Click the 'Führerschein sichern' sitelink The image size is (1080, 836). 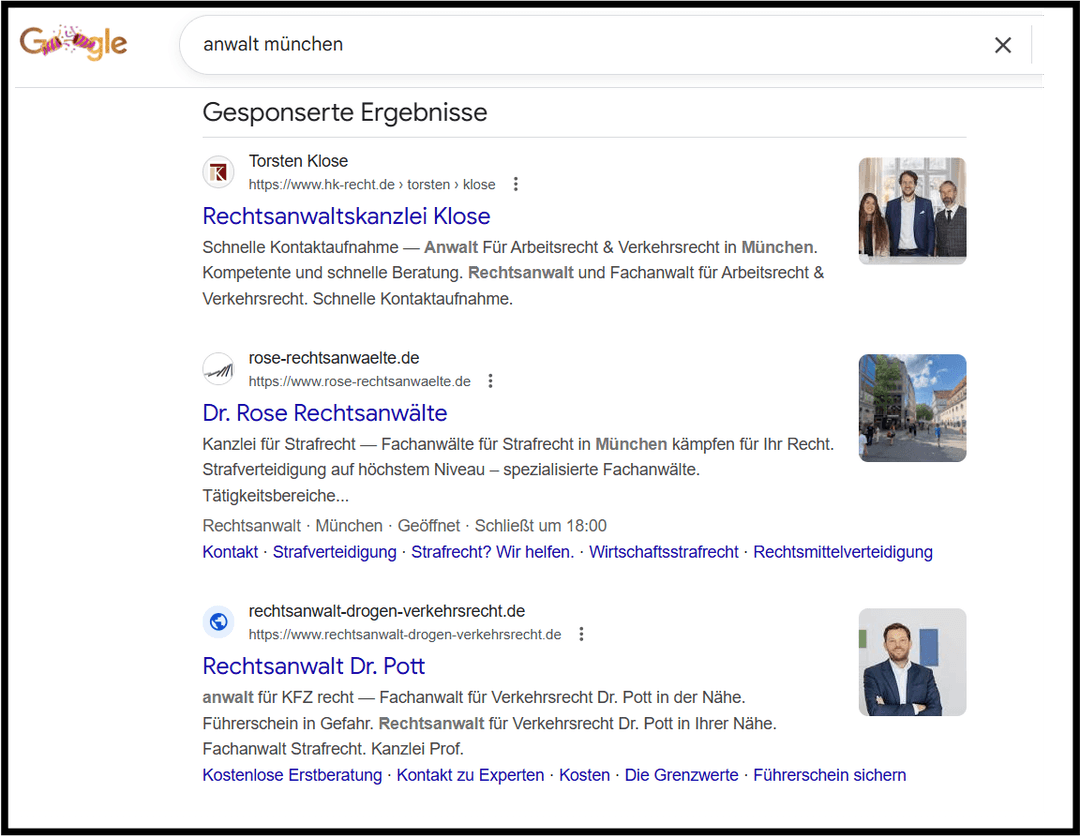click(830, 774)
